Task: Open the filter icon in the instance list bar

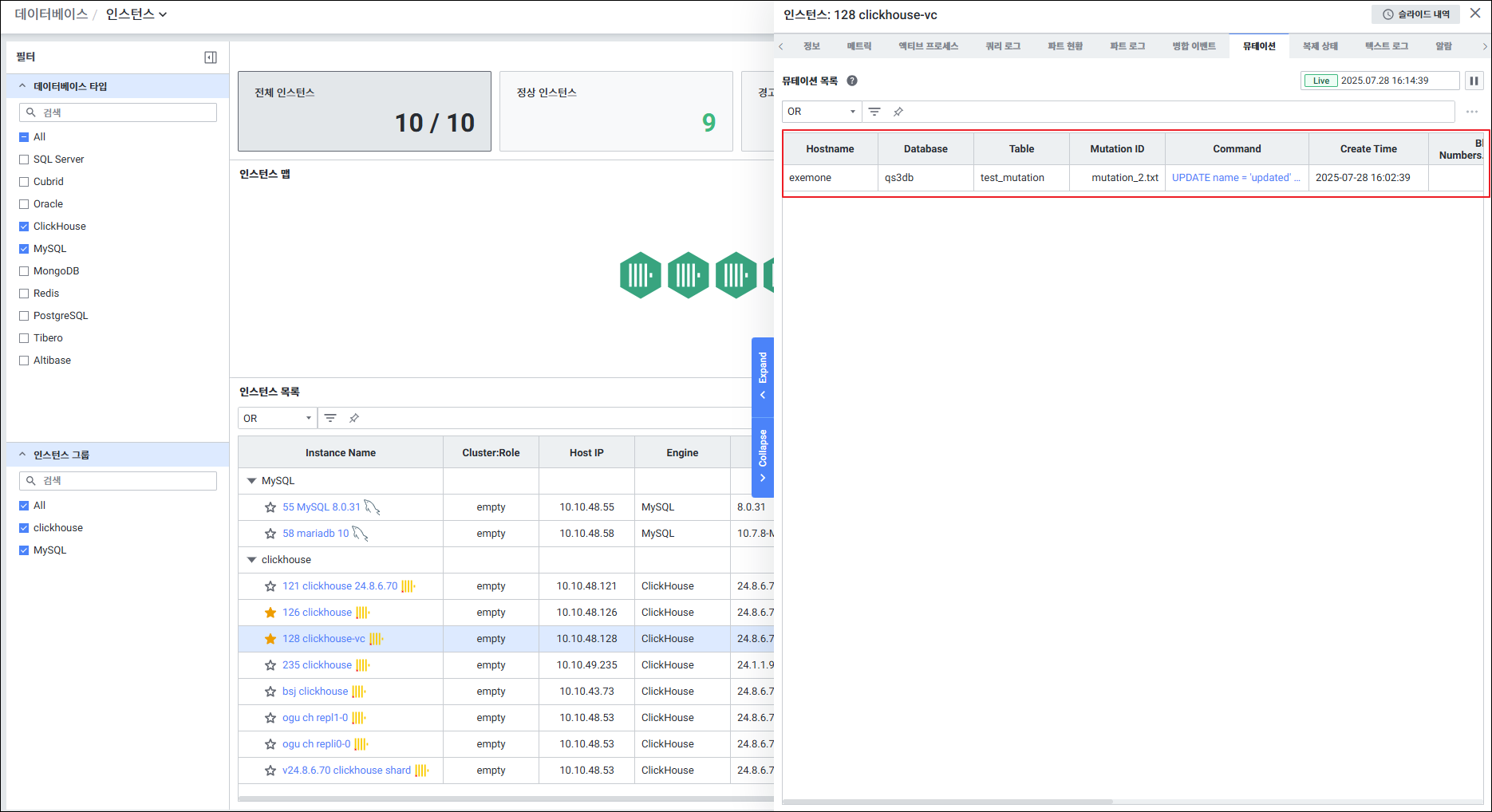Action: coord(330,418)
